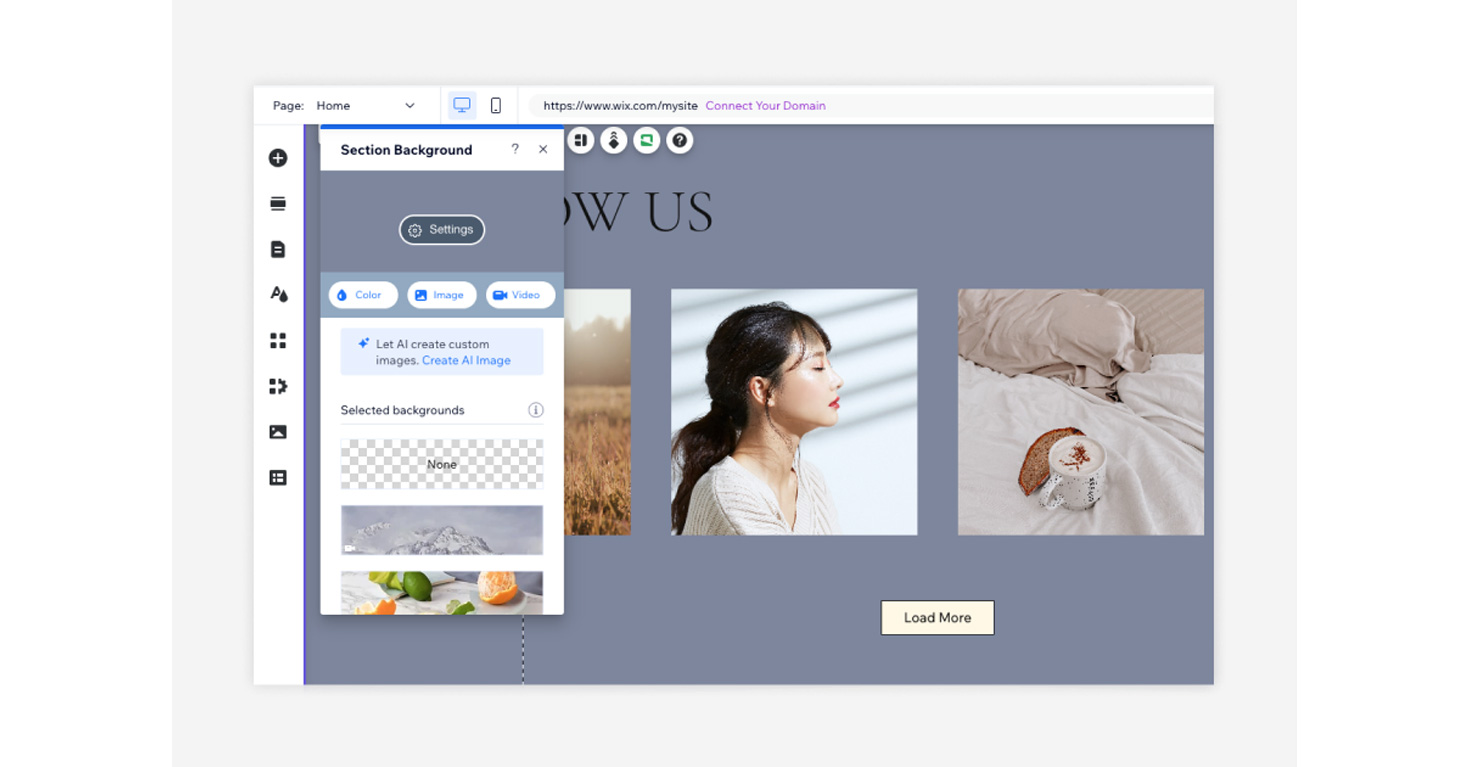Open the Add Apps grid icon
The height and width of the screenshot is (767, 1460).
278,341
